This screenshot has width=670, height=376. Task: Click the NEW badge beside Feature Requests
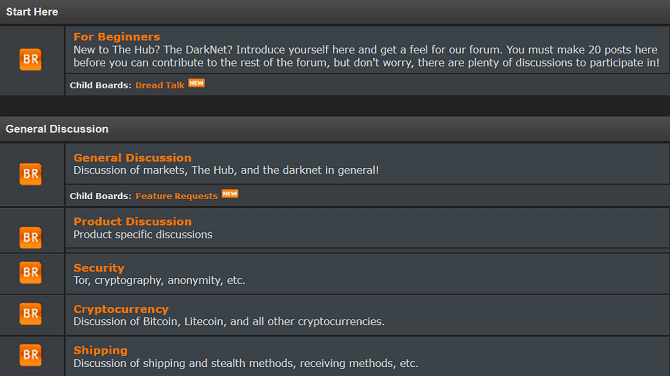click(x=230, y=194)
